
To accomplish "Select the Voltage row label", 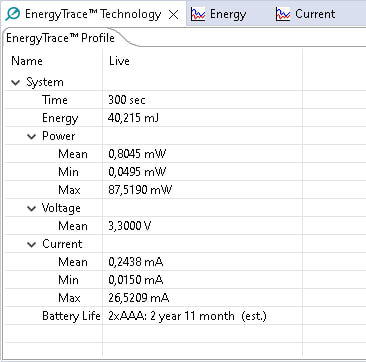I will (61, 208).
